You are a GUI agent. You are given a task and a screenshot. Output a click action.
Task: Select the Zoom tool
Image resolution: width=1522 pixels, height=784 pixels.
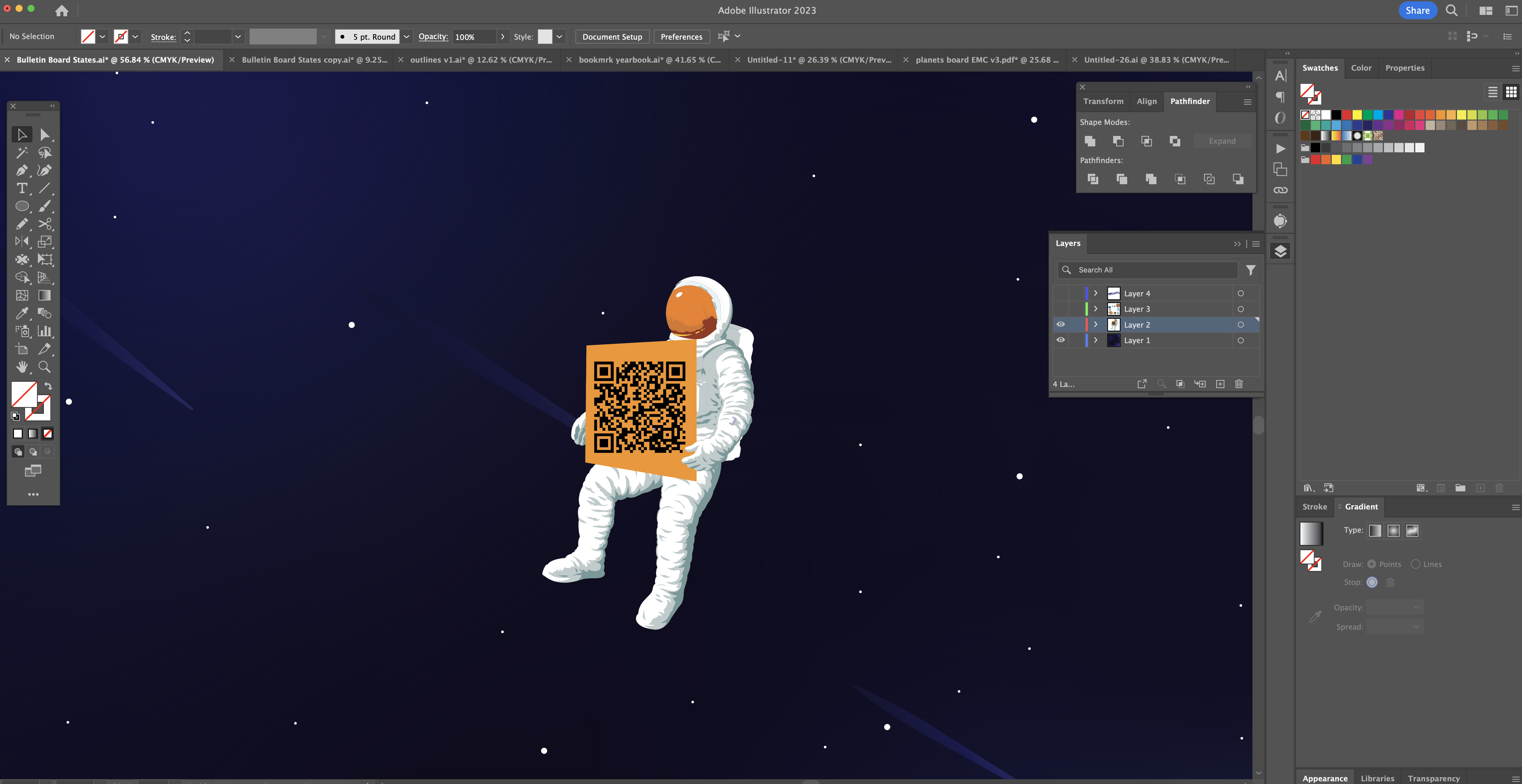(x=45, y=367)
